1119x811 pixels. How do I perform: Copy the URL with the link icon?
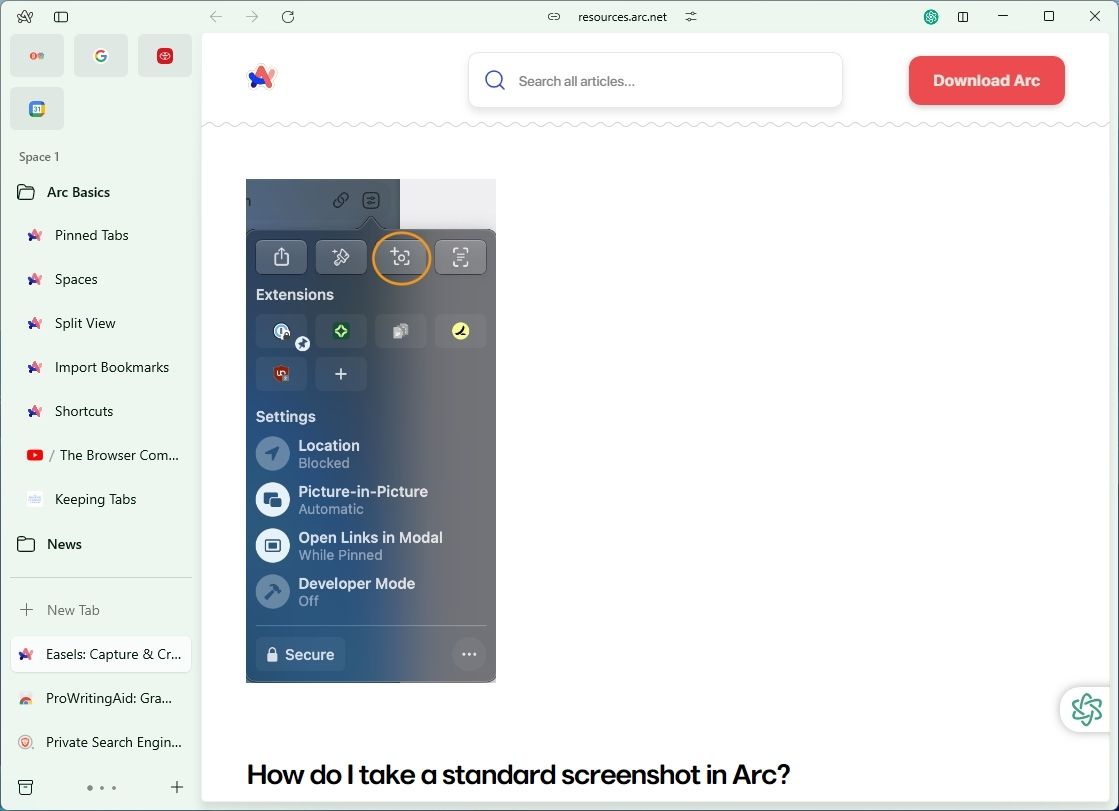(554, 16)
